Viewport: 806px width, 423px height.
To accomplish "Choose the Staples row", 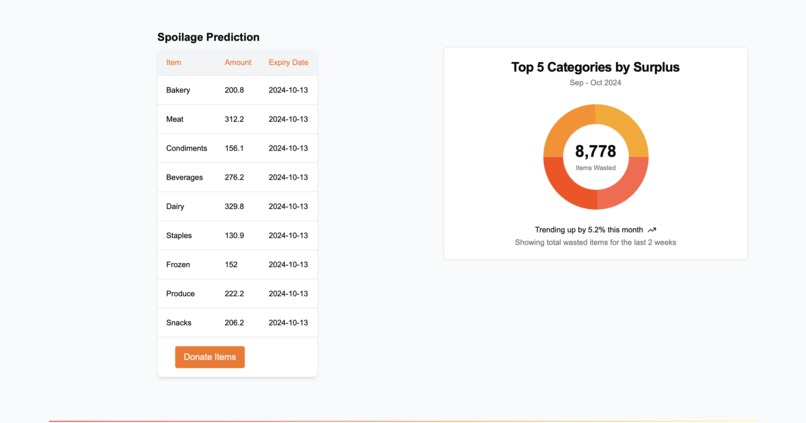I will click(237, 235).
